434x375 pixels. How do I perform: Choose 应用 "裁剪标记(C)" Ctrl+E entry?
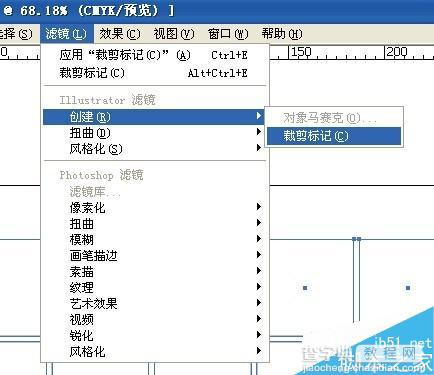(x=155, y=55)
